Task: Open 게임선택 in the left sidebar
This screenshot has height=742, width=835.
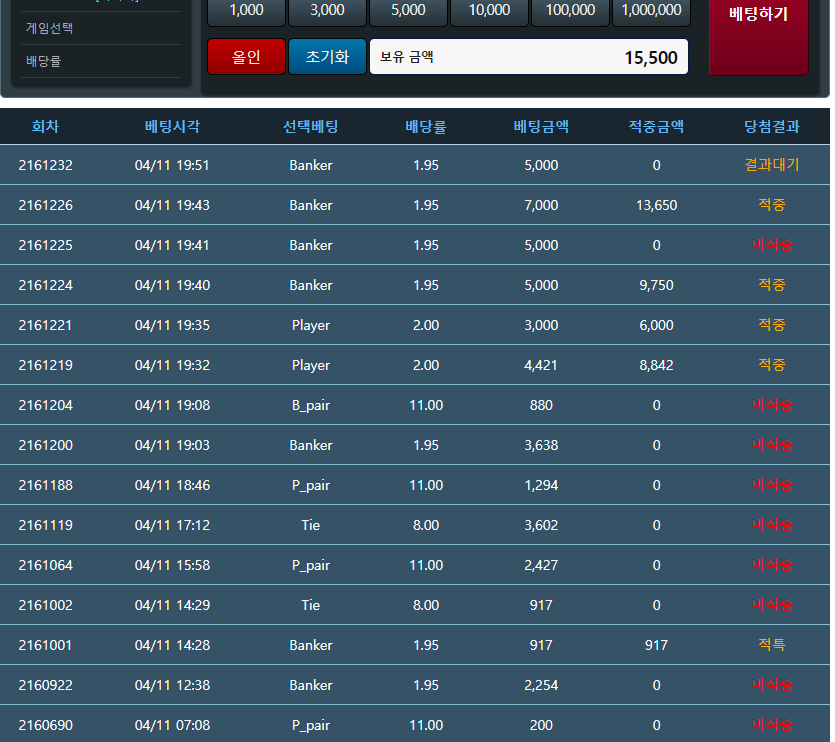Action: pyautogui.click(x=50, y=28)
